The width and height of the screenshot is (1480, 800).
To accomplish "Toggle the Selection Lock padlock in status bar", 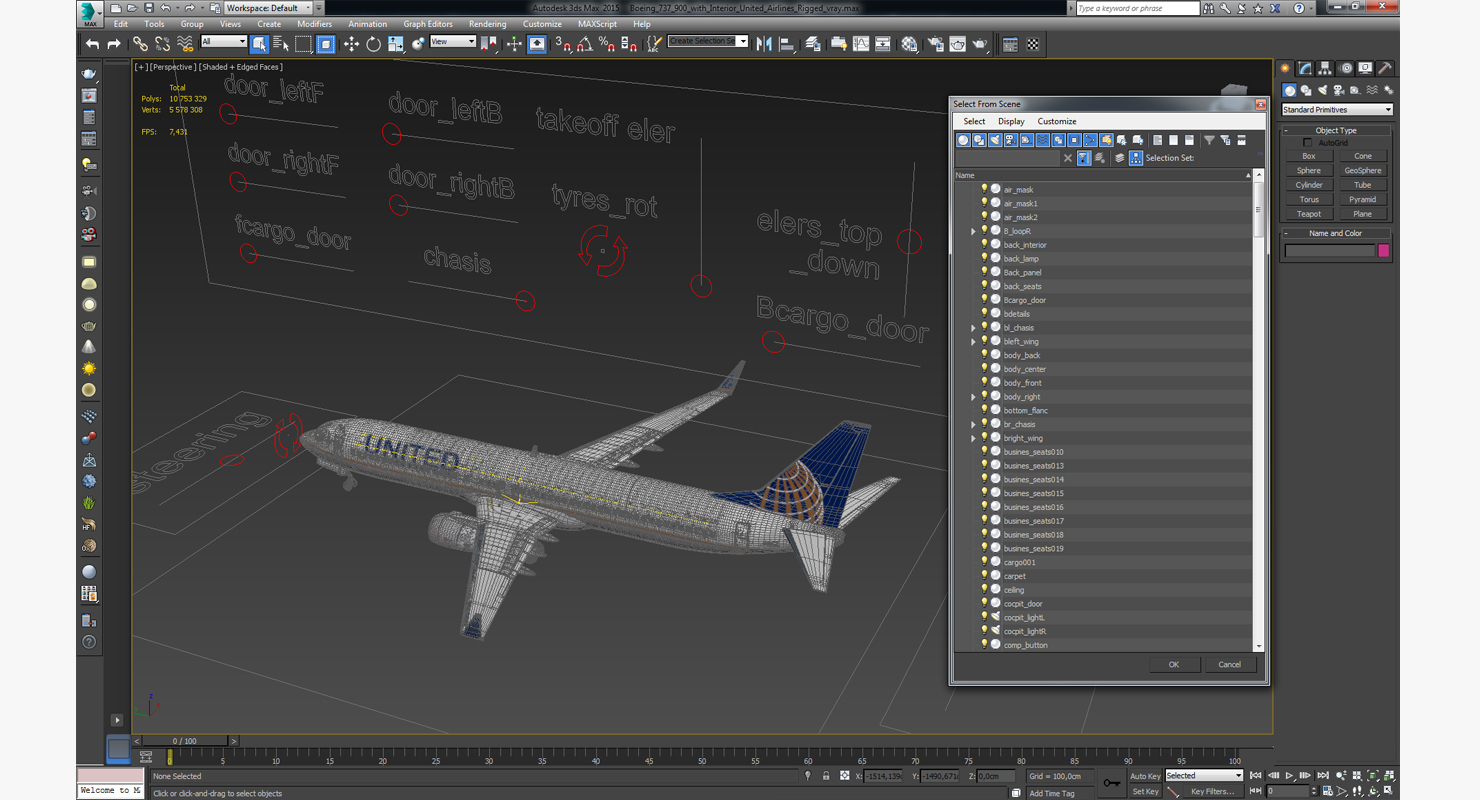I will pyautogui.click(x=826, y=776).
